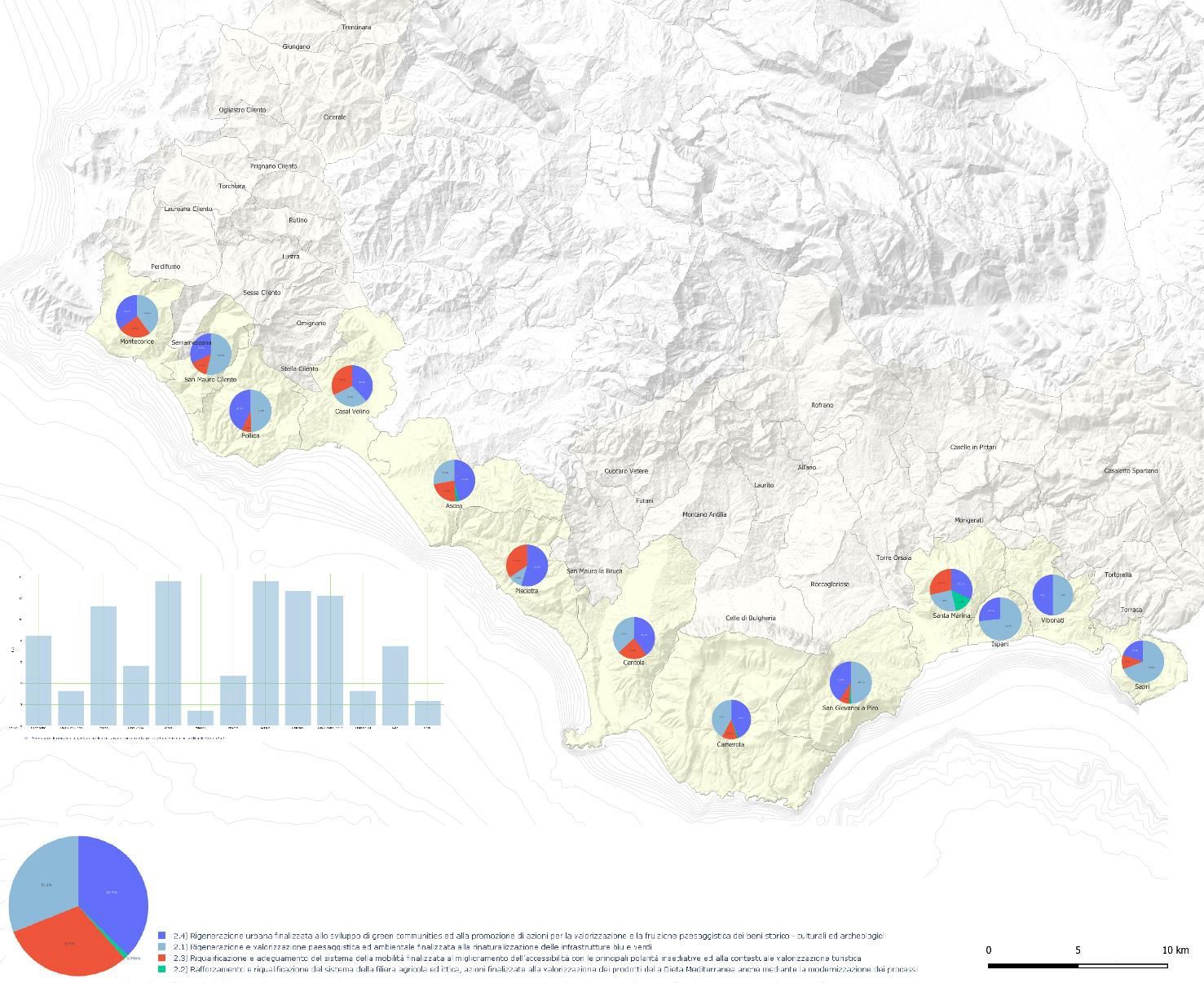Select the red 2.3 legend swatch
This screenshot has height=983, width=1204.
tap(162, 959)
